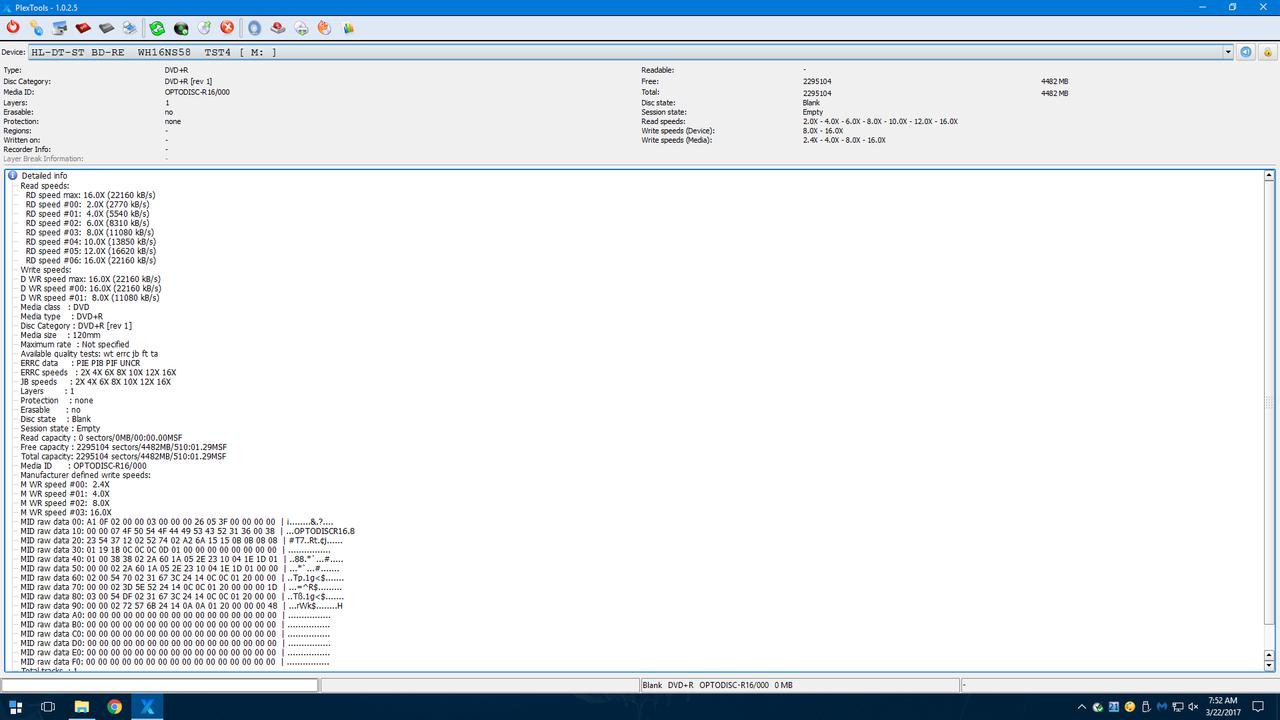Click the PlexTools X taskbar icon

(148, 706)
